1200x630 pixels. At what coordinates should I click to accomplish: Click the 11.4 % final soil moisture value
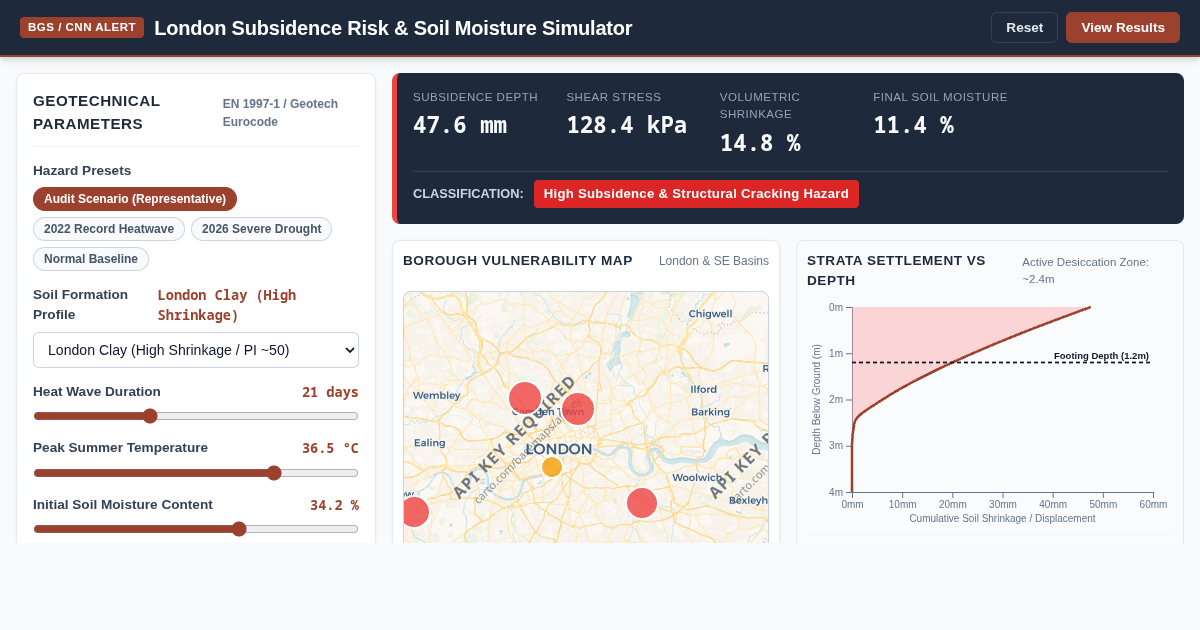tap(913, 125)
